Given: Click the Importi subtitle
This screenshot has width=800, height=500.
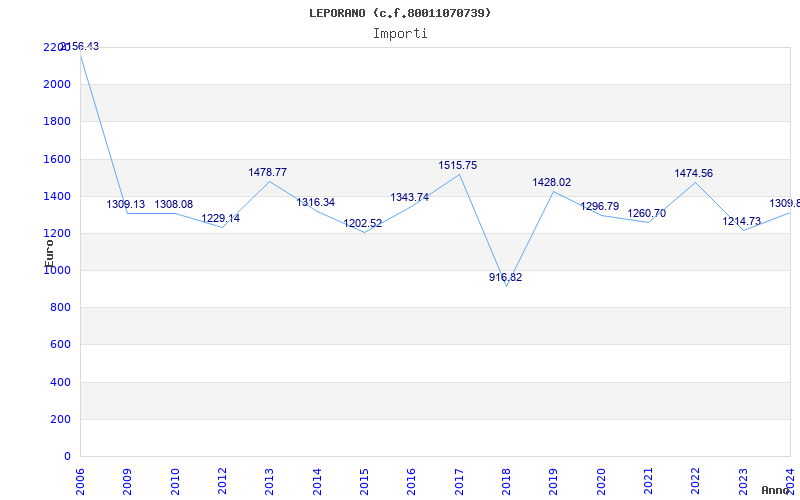Looking at the screenshot, I should point(400,34).
